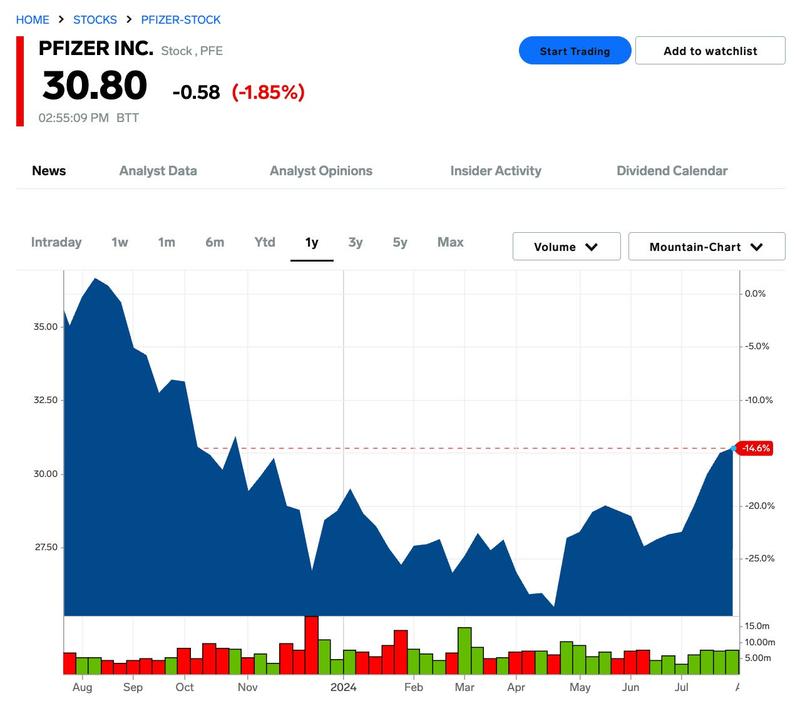
Task: Click the 32.50 price axis label
Action: pyautogui.click(x=45, y=400)
